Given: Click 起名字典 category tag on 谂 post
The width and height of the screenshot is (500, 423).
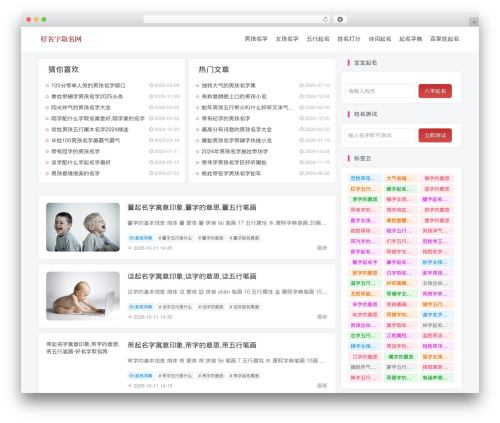Looking at the screenshot, I should (141, 307).
